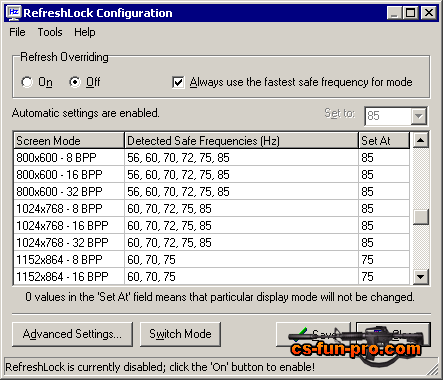Click Set At value for 1024x768 - 8 BPP
The image size is (443, 380).
point(384,209)
